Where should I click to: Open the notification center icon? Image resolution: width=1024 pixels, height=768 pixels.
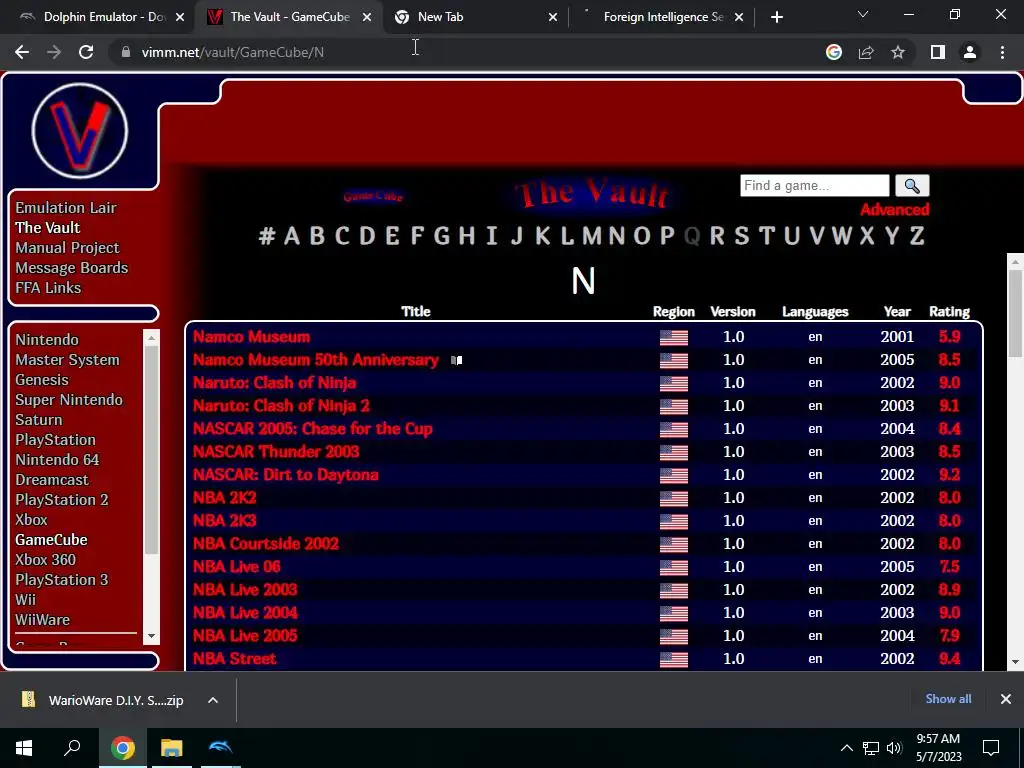click(x=991, y=748)
